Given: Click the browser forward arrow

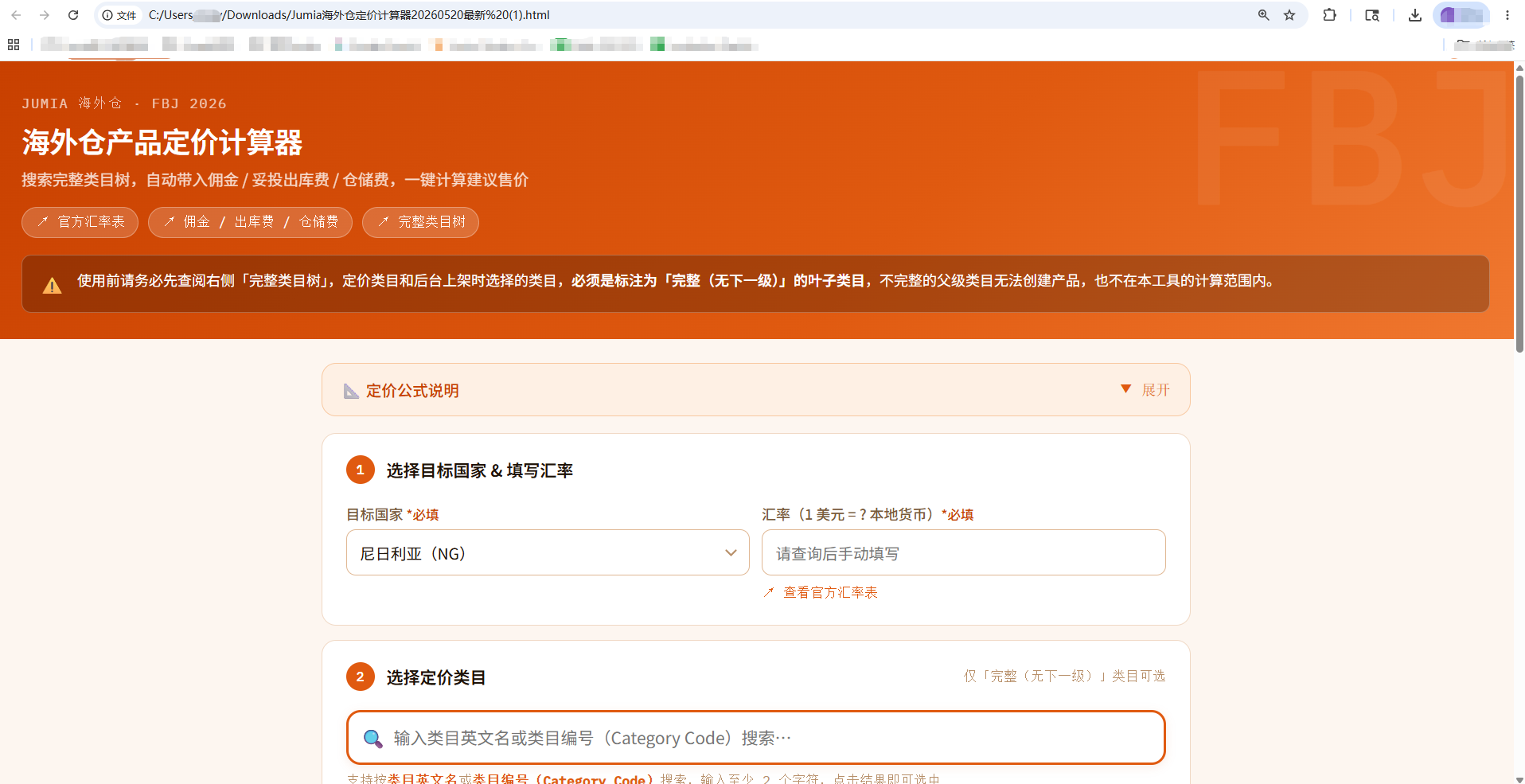Looking at the screenshot, I should click(x=45, y=15).
